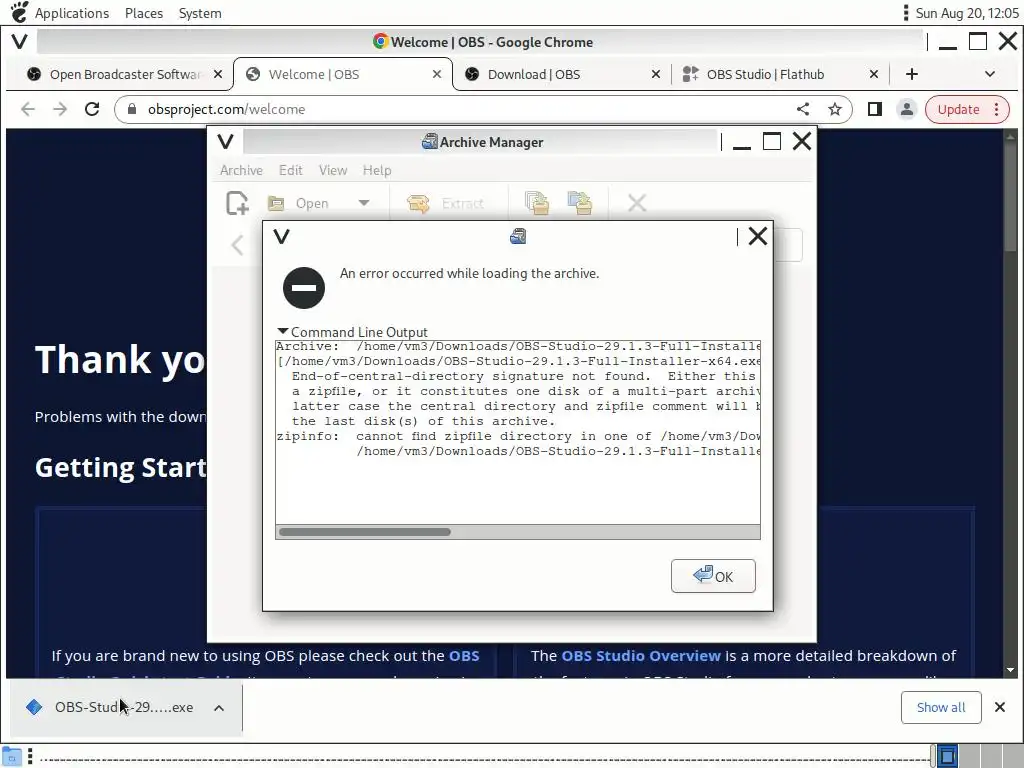Click the new archive icon in Archive Manager
Image resolution: width=1024 pixels, height=768 pixels.
coord(238,203)
